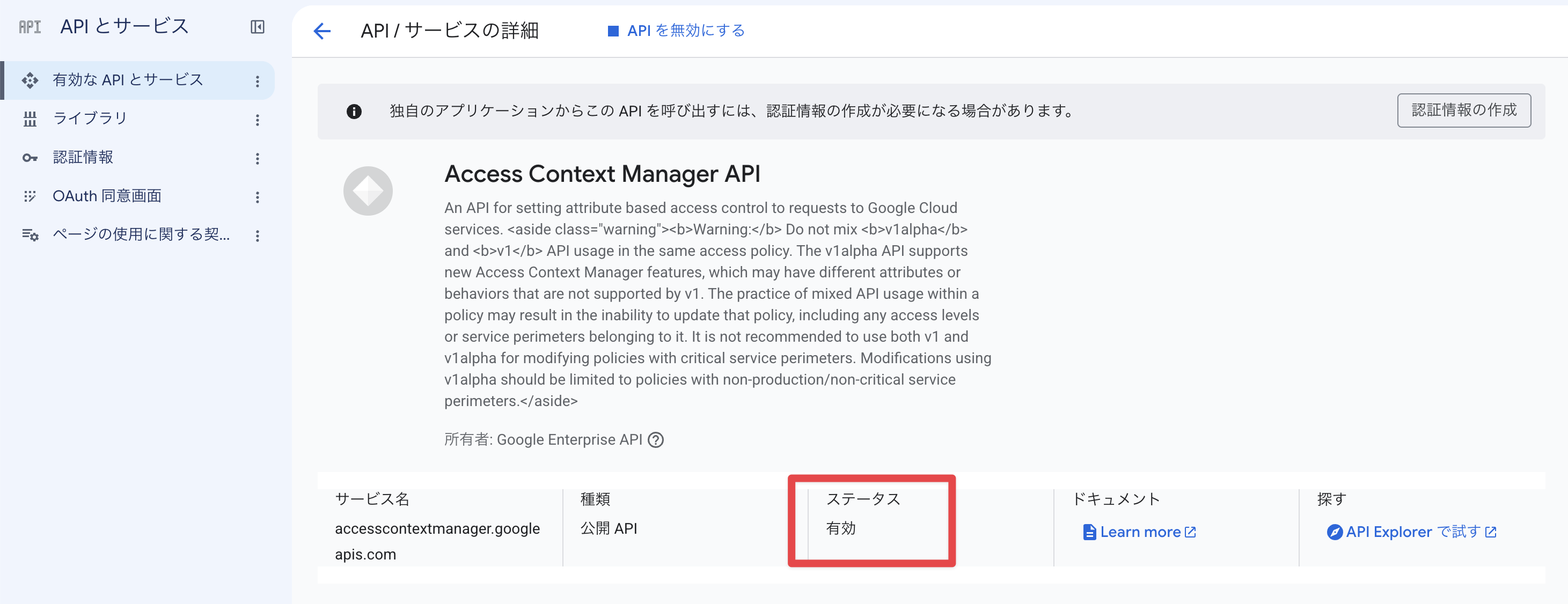Open the OAuth 同意画面 menu item
The width and height of the screenshot is (1568, 604).
[x=137, y=196]
